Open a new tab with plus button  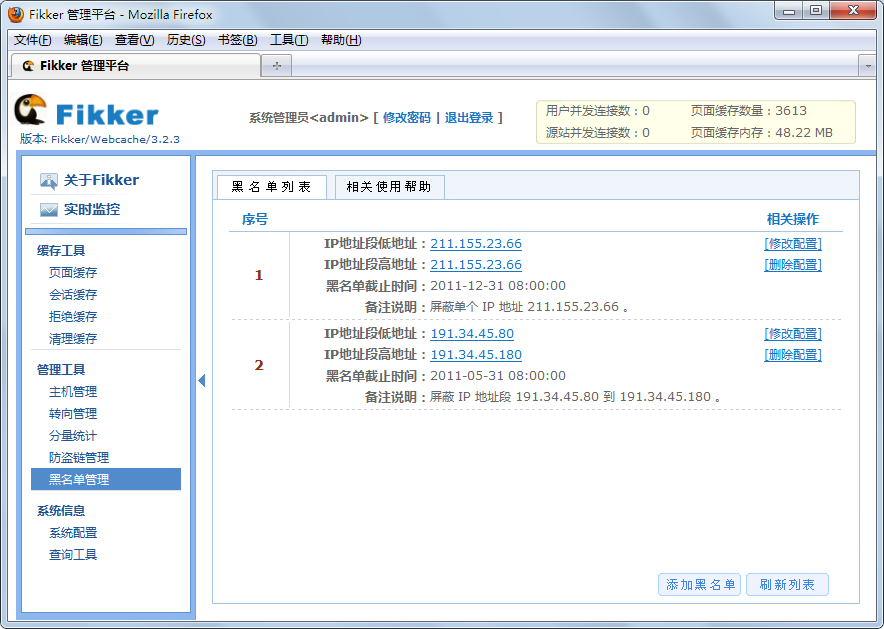click(277, 66)
